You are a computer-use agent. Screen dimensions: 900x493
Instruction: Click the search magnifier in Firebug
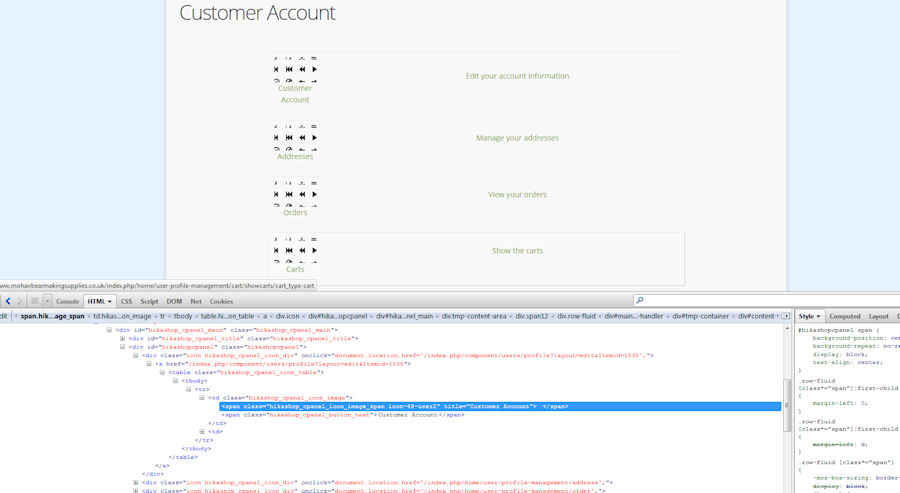click(639, 300)
